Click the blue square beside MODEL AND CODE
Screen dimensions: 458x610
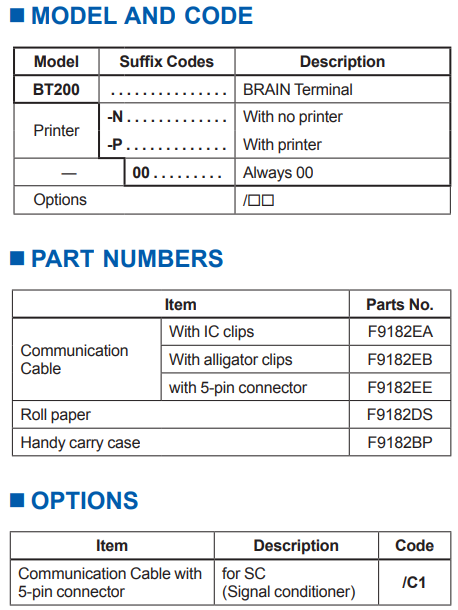coord(17,16)
